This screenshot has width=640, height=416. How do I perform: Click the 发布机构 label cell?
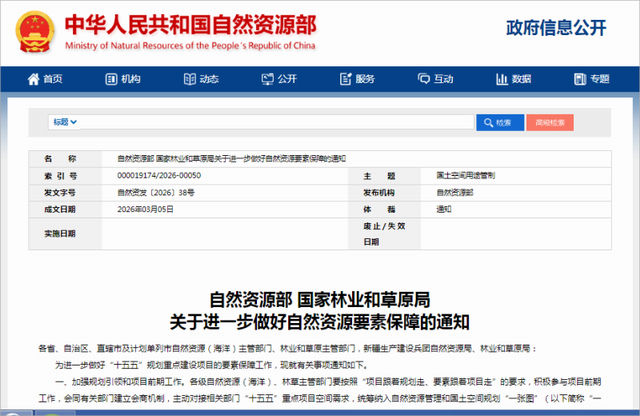click(384, 193)
